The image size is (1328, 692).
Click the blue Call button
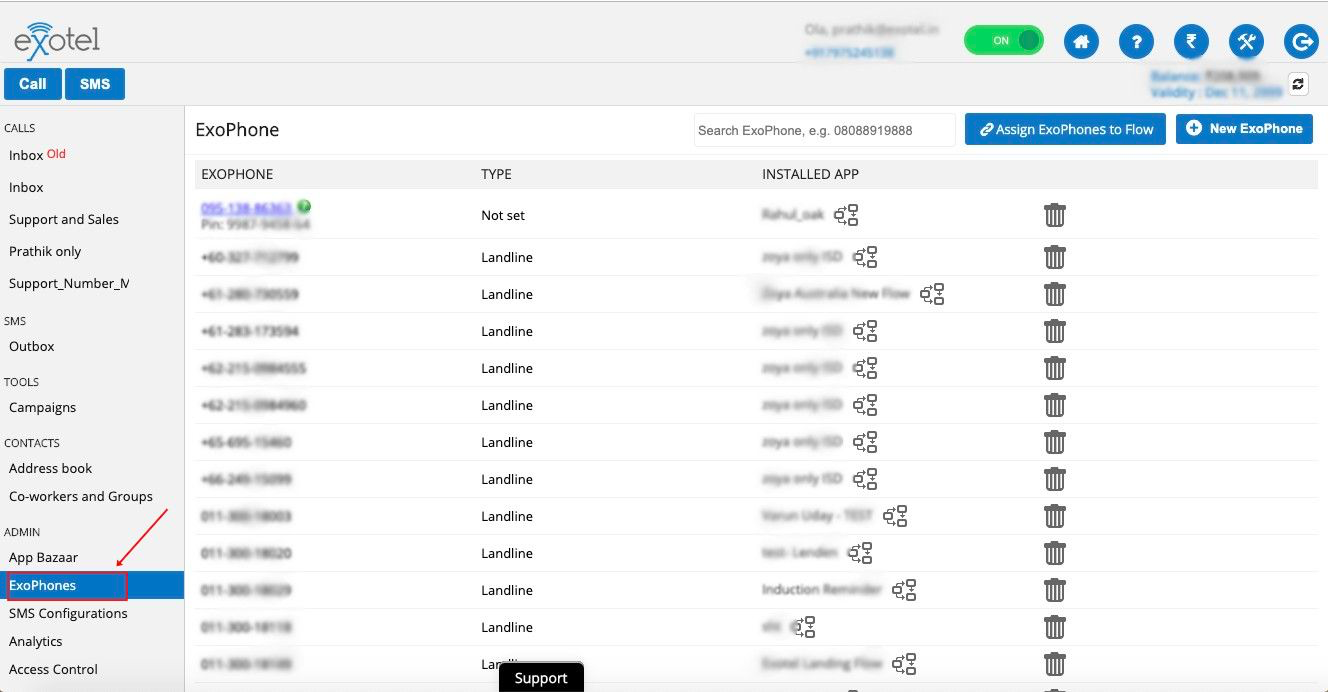pos(33,84)
